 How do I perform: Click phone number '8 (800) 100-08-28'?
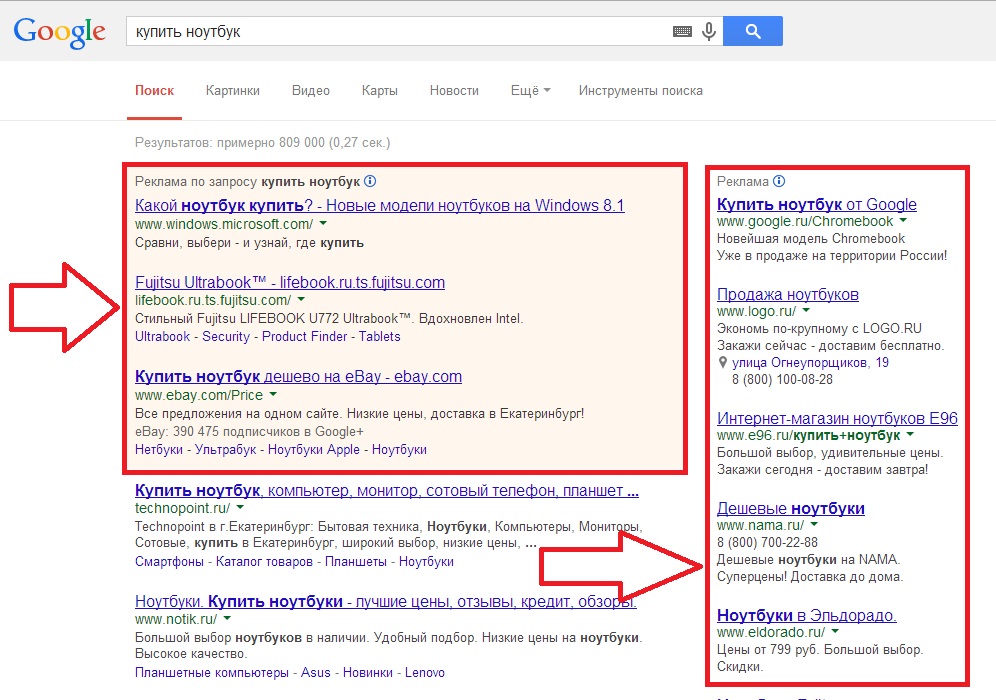click(782, 380)
